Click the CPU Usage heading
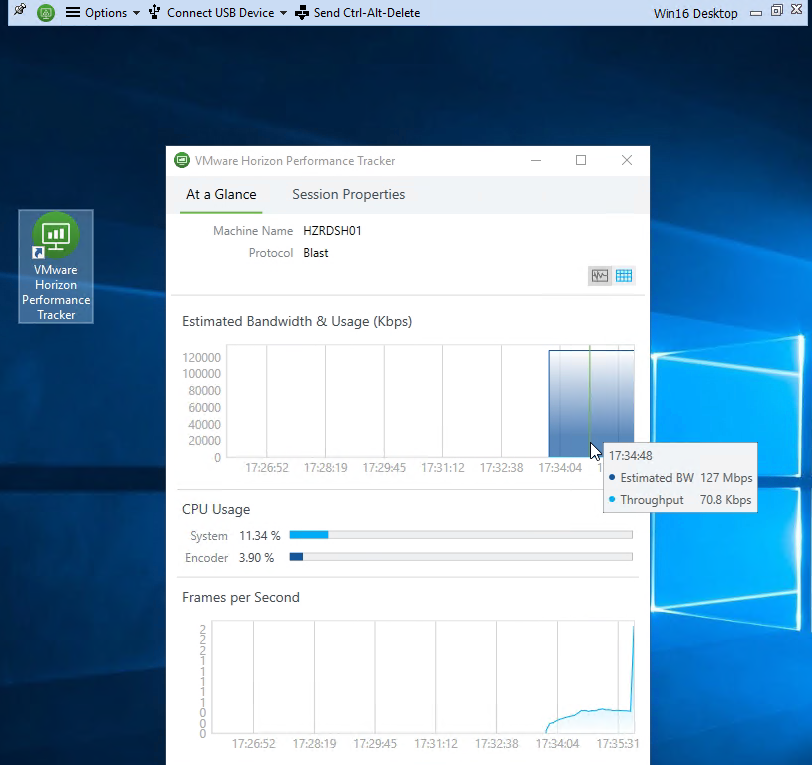Image resolution: width=812 pixels, height=765 pixels. pos(216,510)
